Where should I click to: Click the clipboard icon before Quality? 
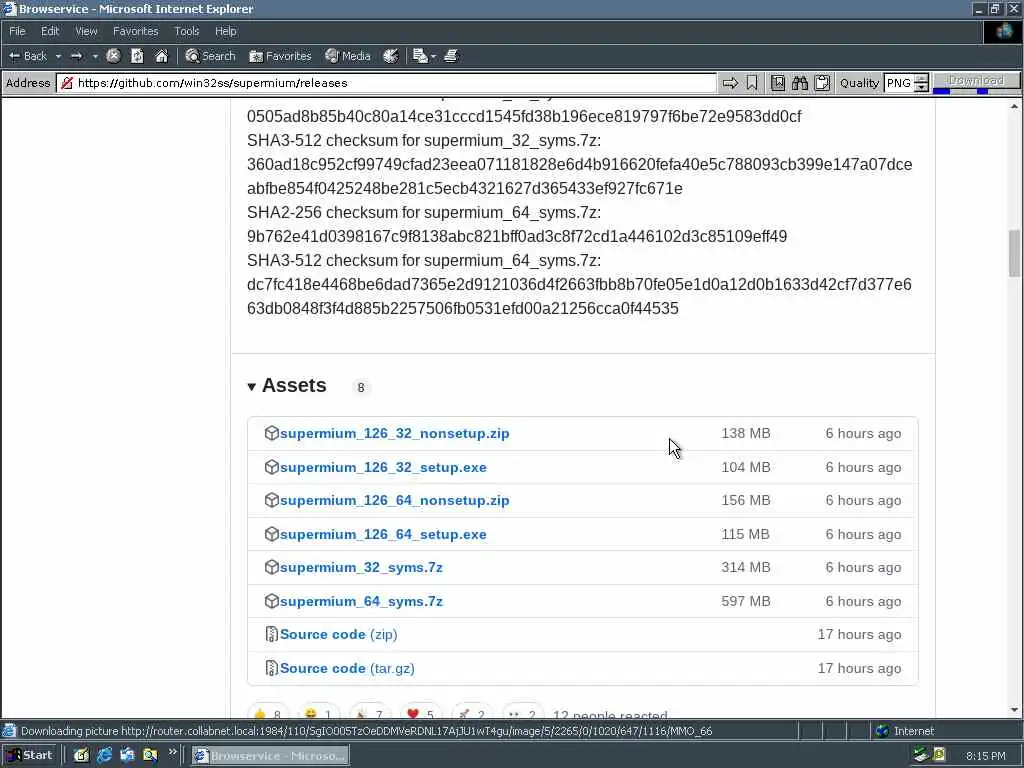tap(822, 83)
